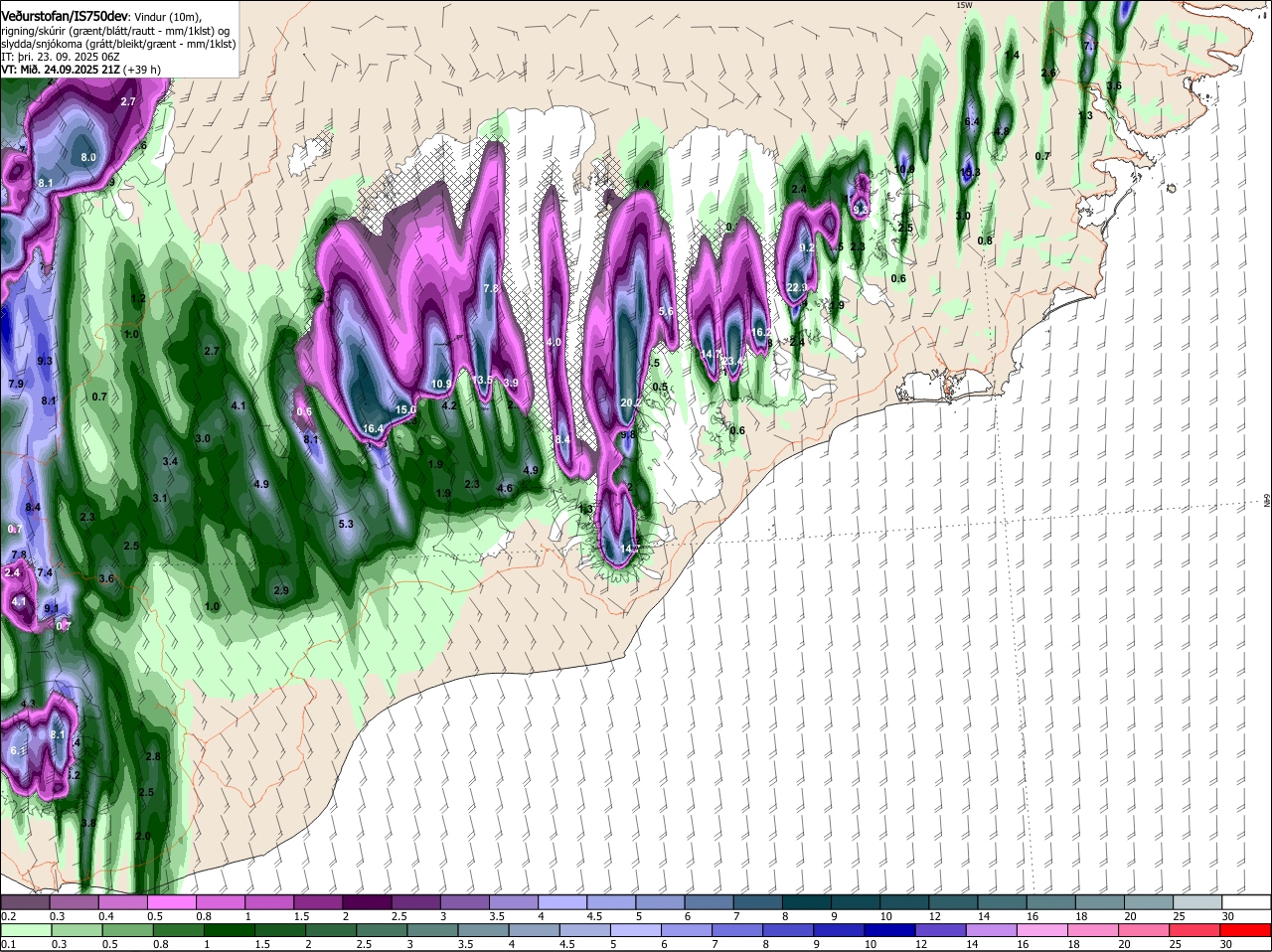This screenshot has width=1272, height=952.
Task: Click the 3.4 value on the map
Action: click(x=170, y=461)
